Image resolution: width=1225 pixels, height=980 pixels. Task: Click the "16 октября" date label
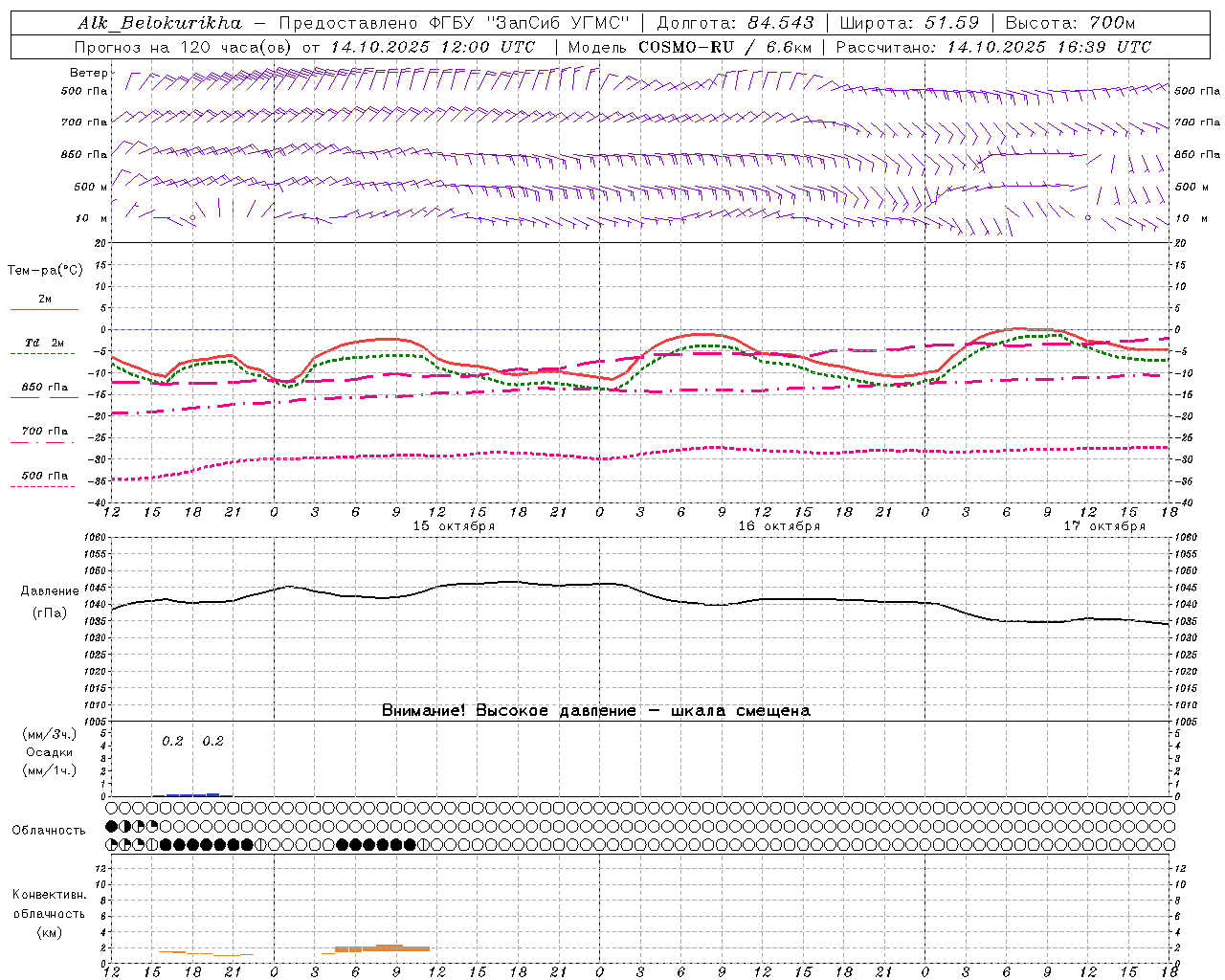[x=779, y=526]
